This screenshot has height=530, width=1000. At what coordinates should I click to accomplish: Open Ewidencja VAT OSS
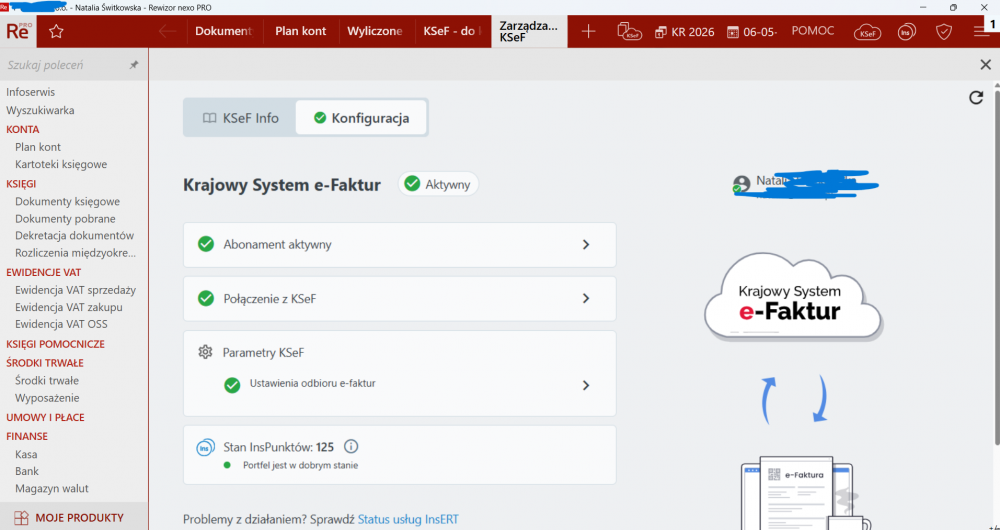(x=61, y=324)
